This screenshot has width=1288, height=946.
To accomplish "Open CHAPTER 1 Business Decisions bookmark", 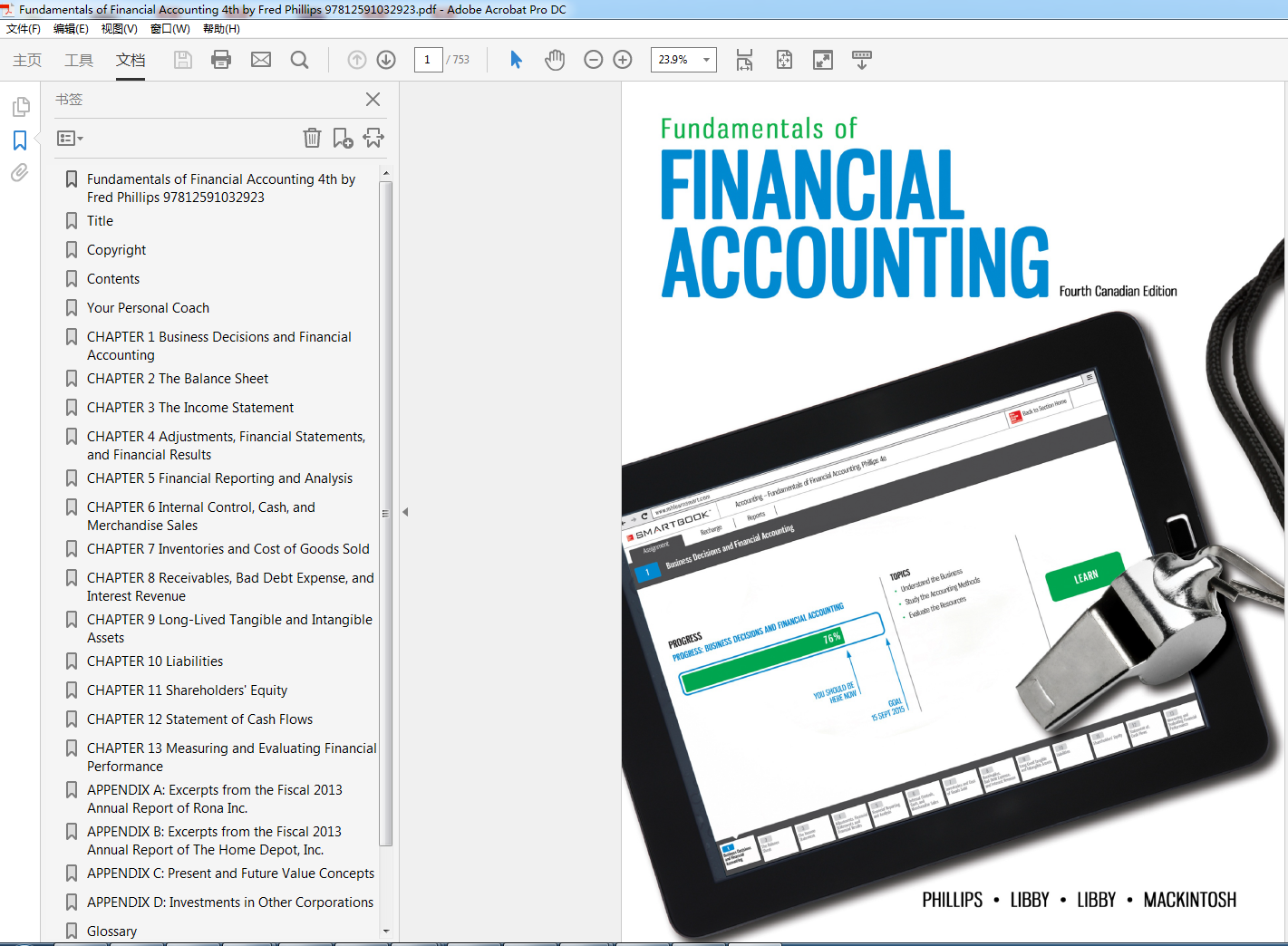I will [x=219, y=346].
